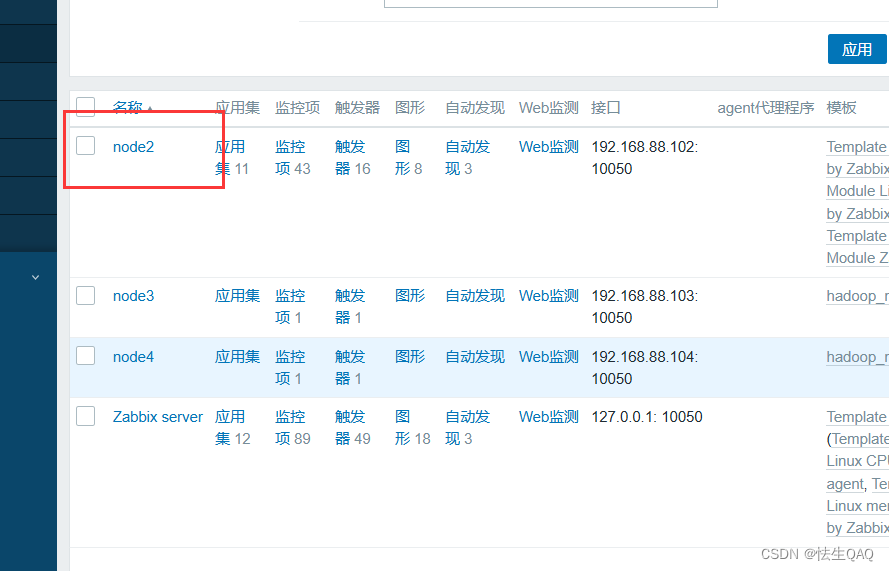Open node4 应用集 link
Viewport: 889px width, 571px height.
point(237,357)
